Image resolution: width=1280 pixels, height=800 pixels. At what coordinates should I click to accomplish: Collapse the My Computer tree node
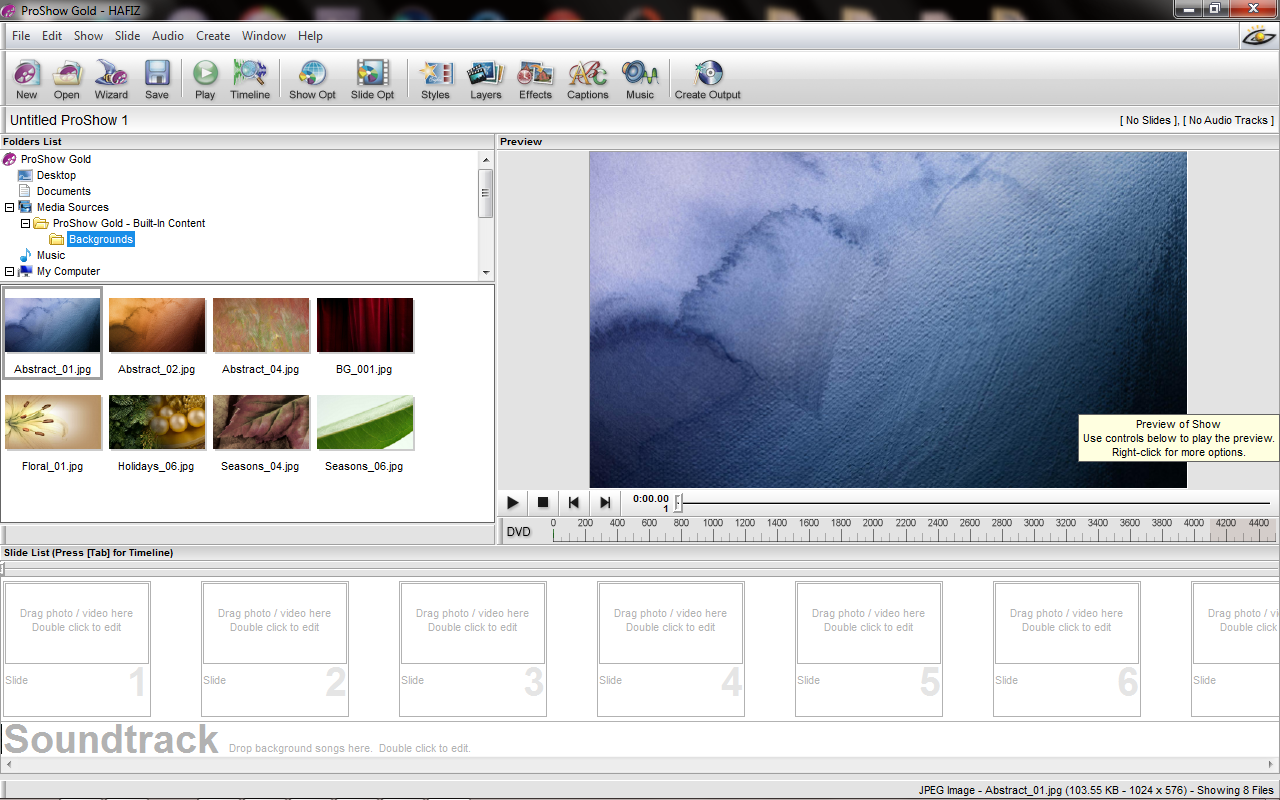[10, 271]
